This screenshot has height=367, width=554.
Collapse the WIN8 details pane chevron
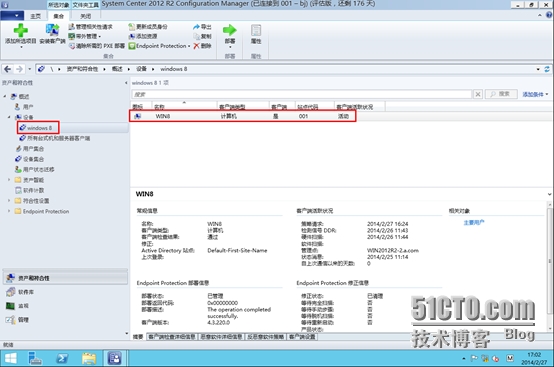549,194
